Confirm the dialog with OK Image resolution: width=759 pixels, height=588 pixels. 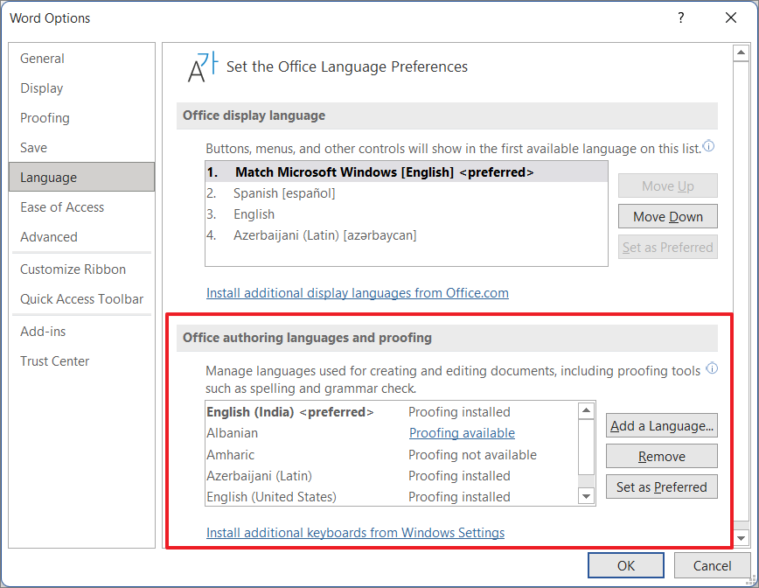point(626,565)
